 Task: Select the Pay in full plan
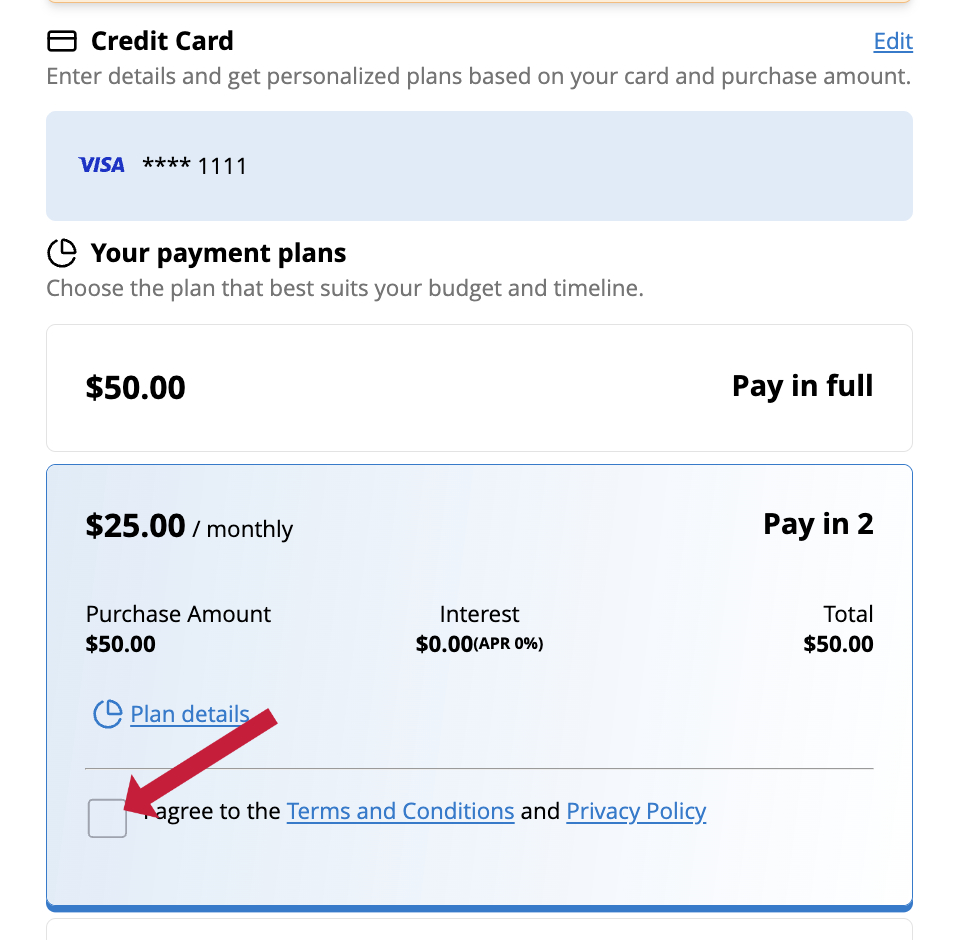coord(479,388)
